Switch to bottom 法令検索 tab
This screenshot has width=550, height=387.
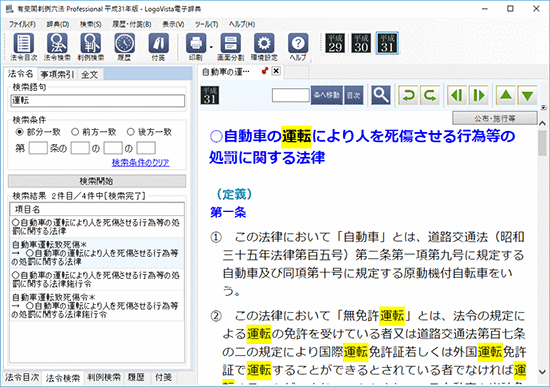[x=63, y=378]
